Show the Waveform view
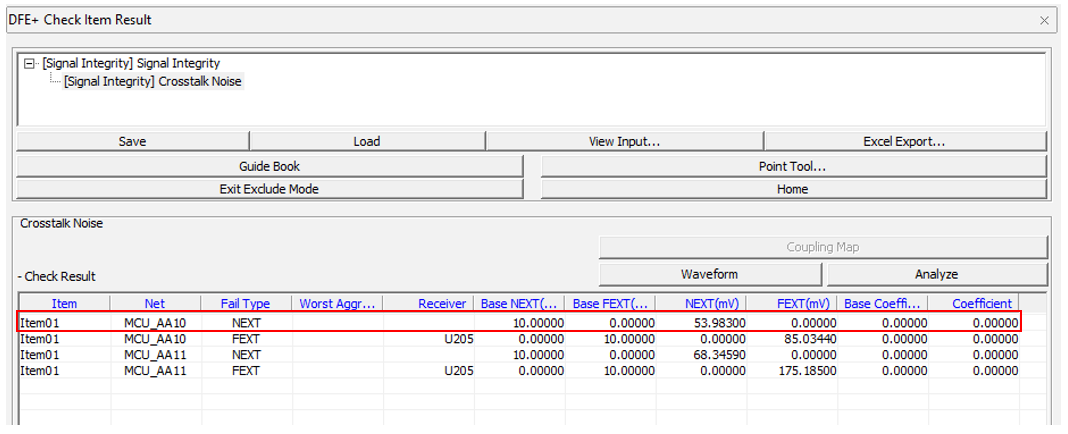1068x434 pixels. (710, 274)
